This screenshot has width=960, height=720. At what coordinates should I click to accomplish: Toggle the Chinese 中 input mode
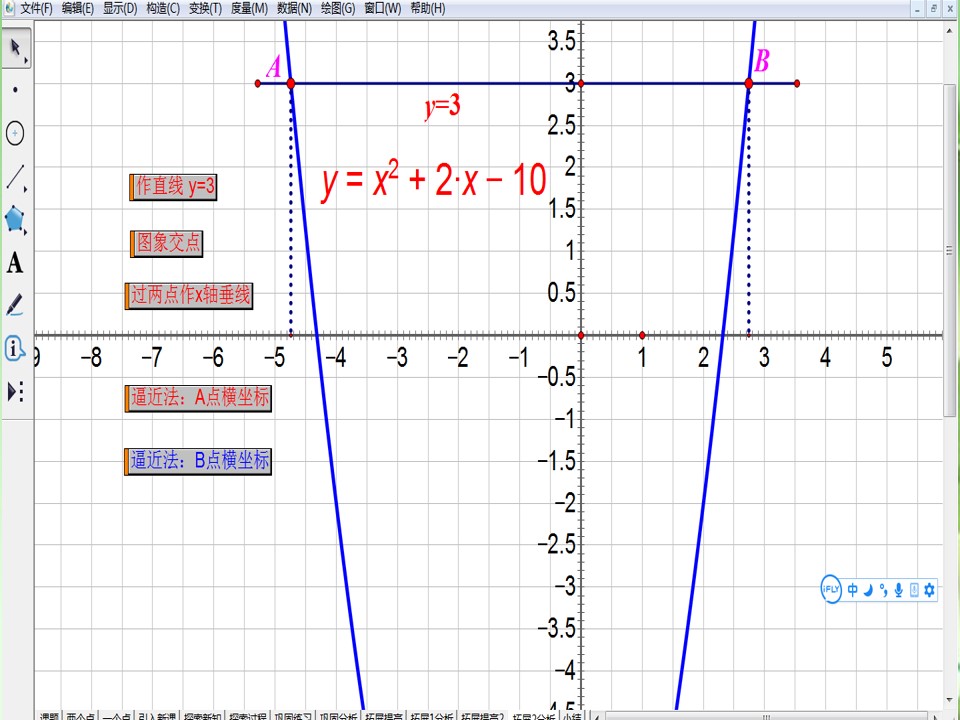pos(852,590)
